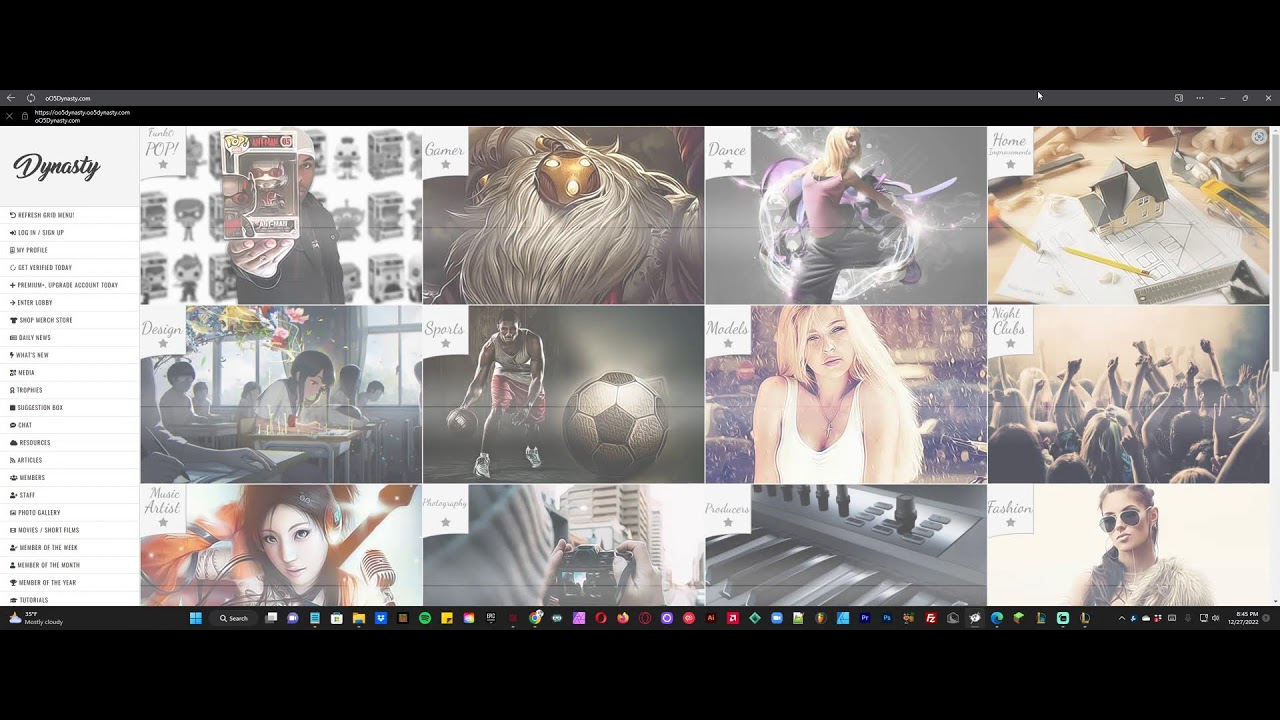Open the browser three-dots menu
The image size is (1280, 720).
[1200, 98]
